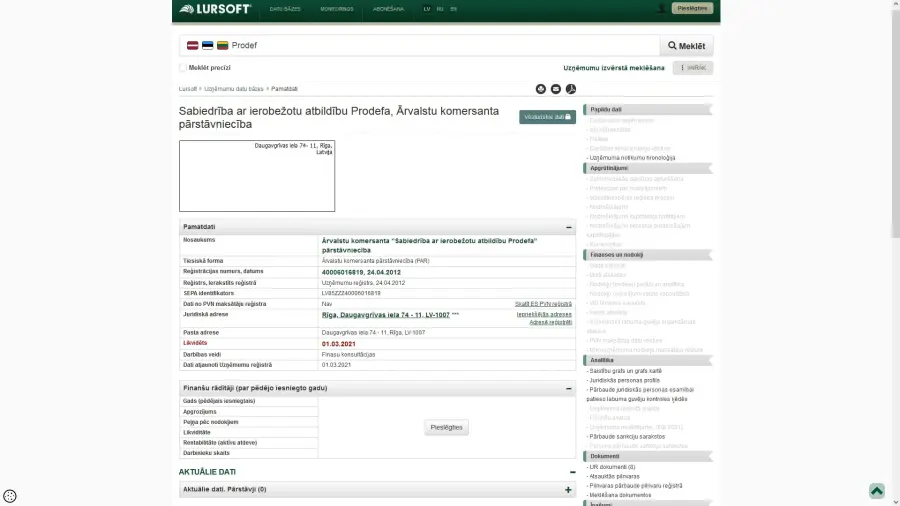
Task: Click the Meklēt search button
Action: [x=686, y=46]
